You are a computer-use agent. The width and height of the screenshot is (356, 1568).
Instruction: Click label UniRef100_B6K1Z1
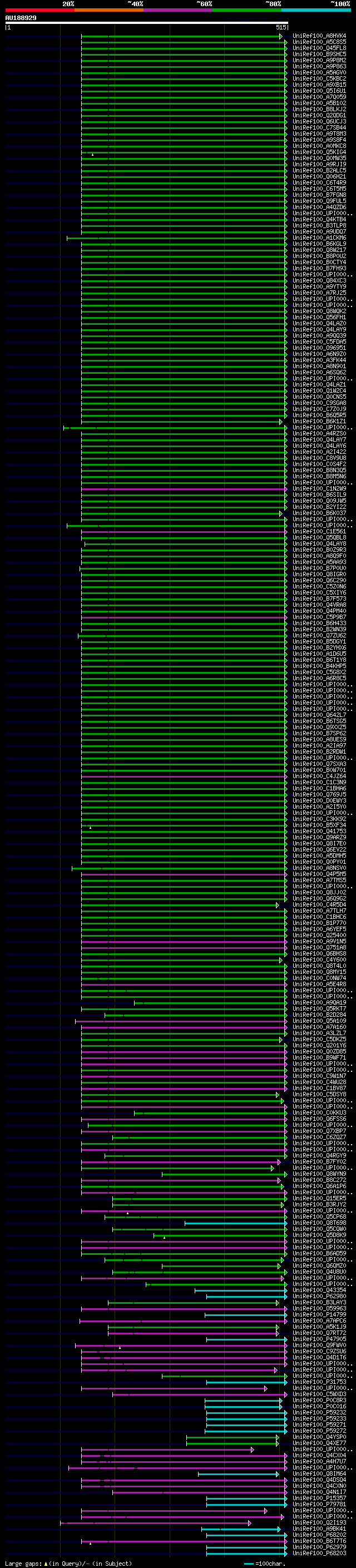point(319,421)
